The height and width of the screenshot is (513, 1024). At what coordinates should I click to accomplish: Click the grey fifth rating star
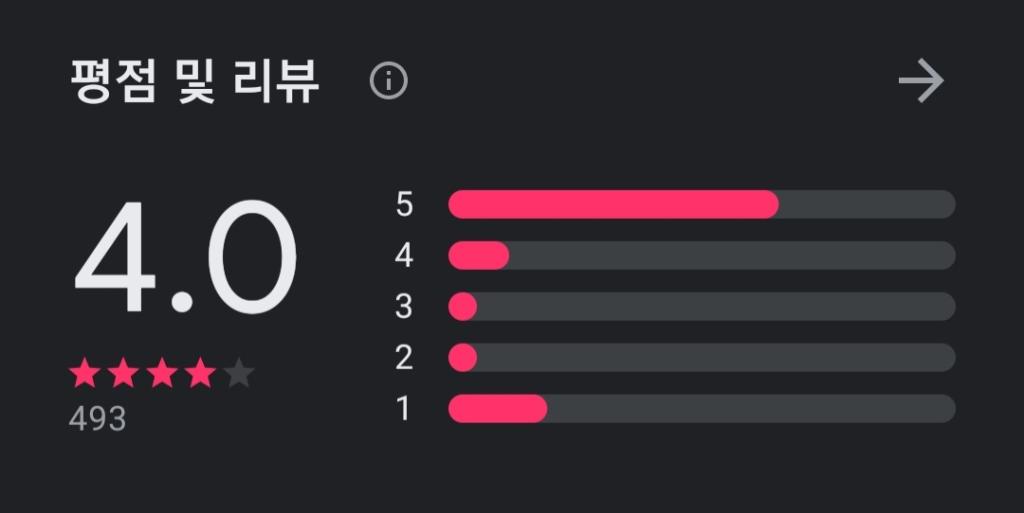238,373
